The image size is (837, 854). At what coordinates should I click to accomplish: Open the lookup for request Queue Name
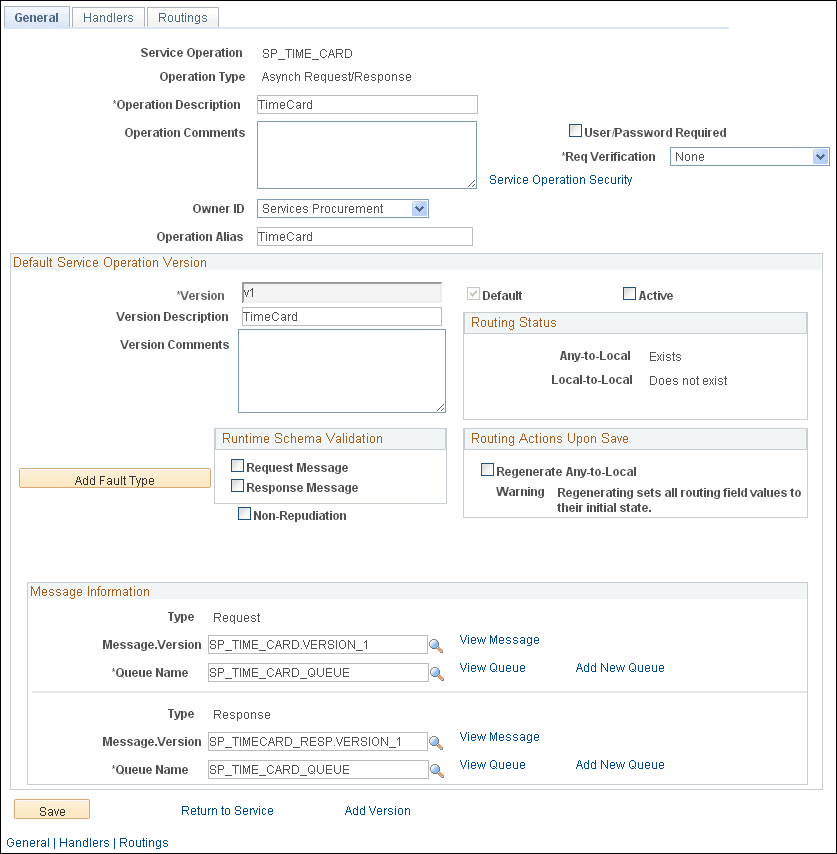[x=435, y=673]
